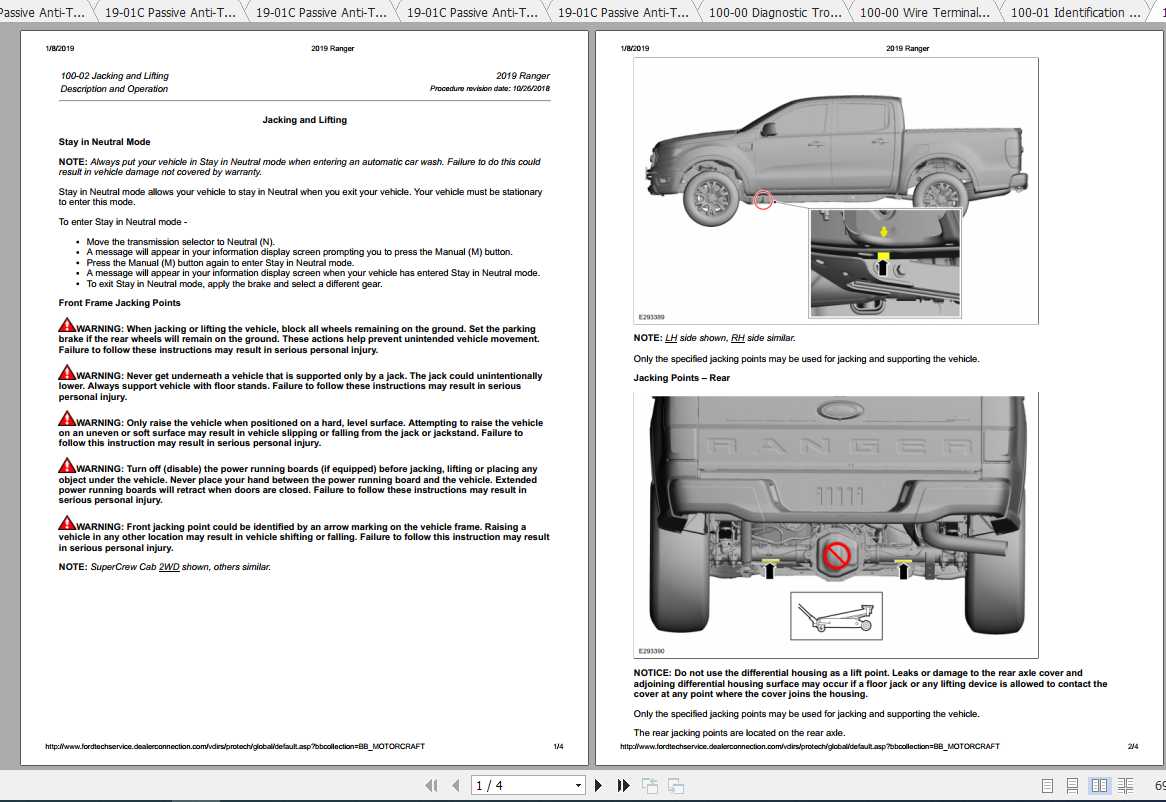Toggle the two-page facing view
1166x802 pixels.
coord(1099,786)
